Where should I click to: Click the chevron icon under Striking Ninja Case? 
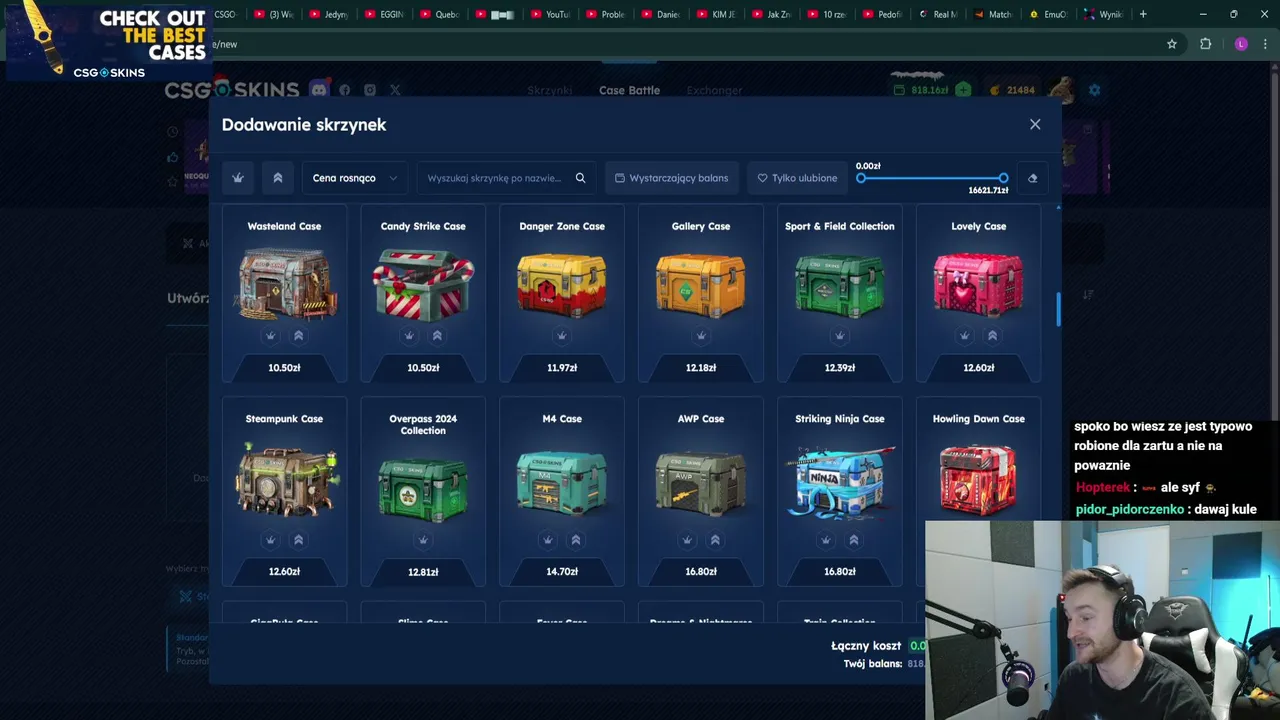[x=854, y=540]
